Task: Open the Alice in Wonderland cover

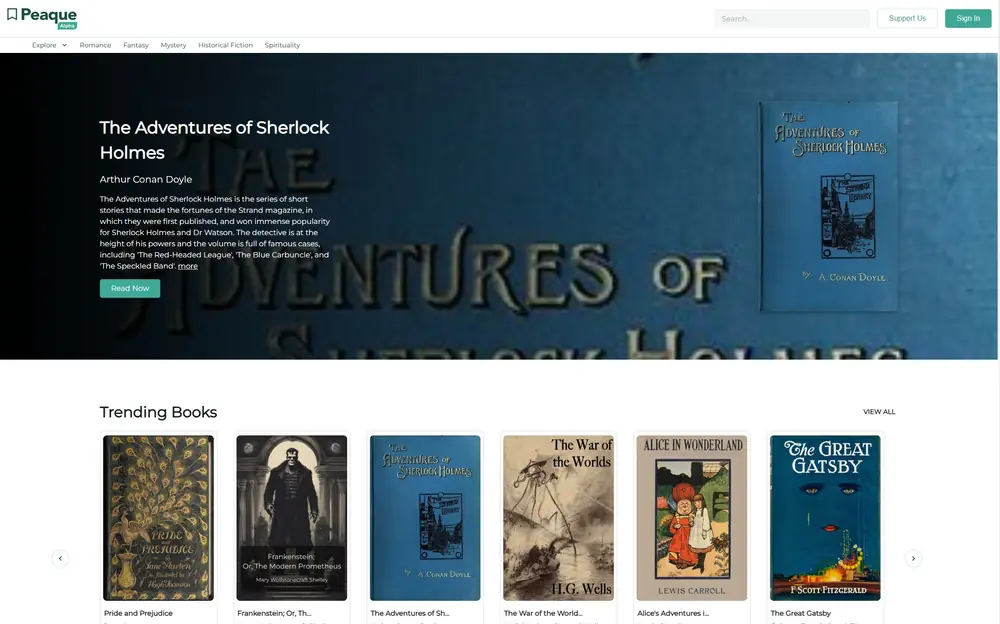Action: [x=691, y=518]
